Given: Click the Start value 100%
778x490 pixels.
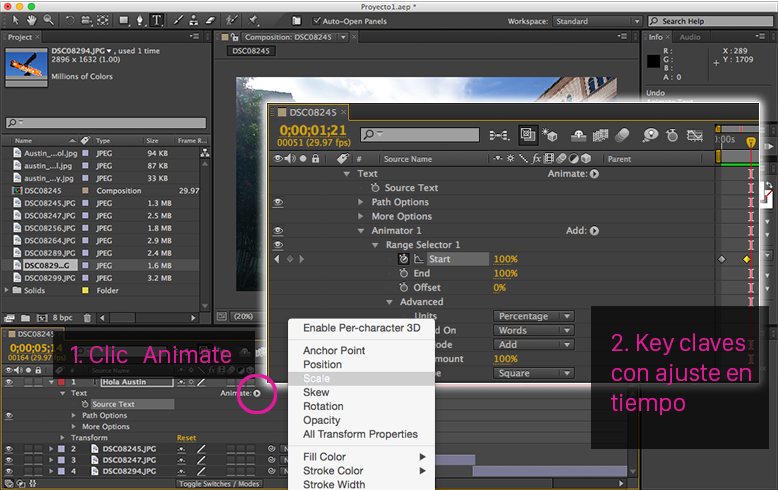Looking at the screenshot, I should click(x=506, y=259).
